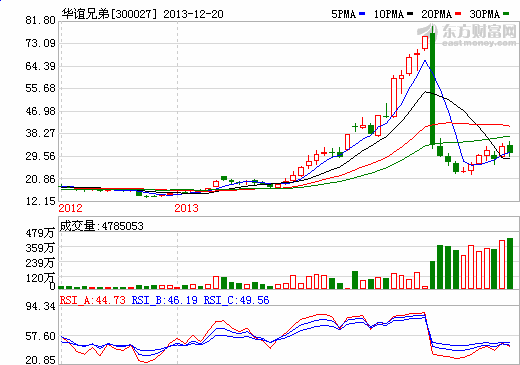Click the 10PMA legend label

389,14
